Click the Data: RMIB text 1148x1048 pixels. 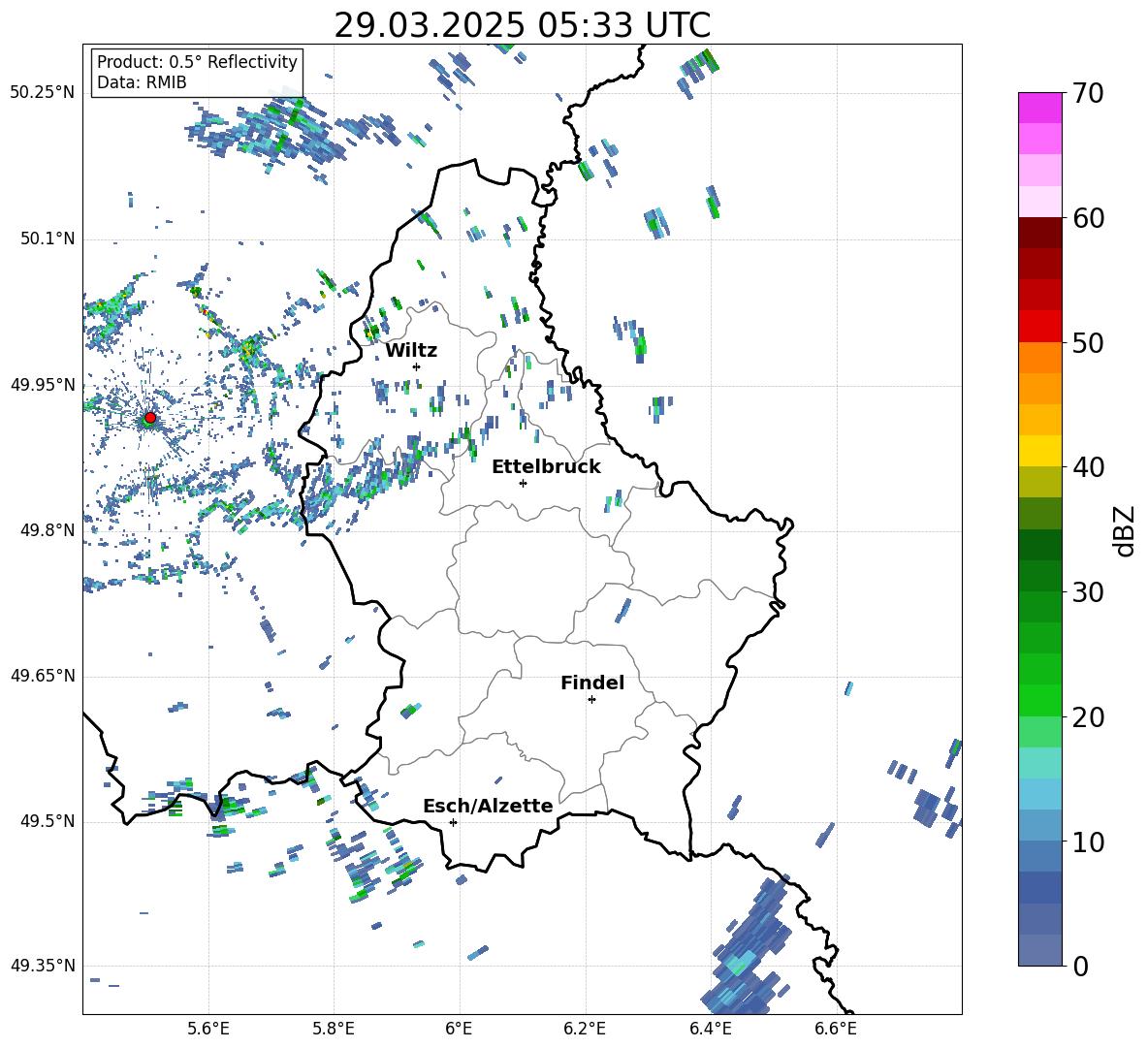point(142,82)
